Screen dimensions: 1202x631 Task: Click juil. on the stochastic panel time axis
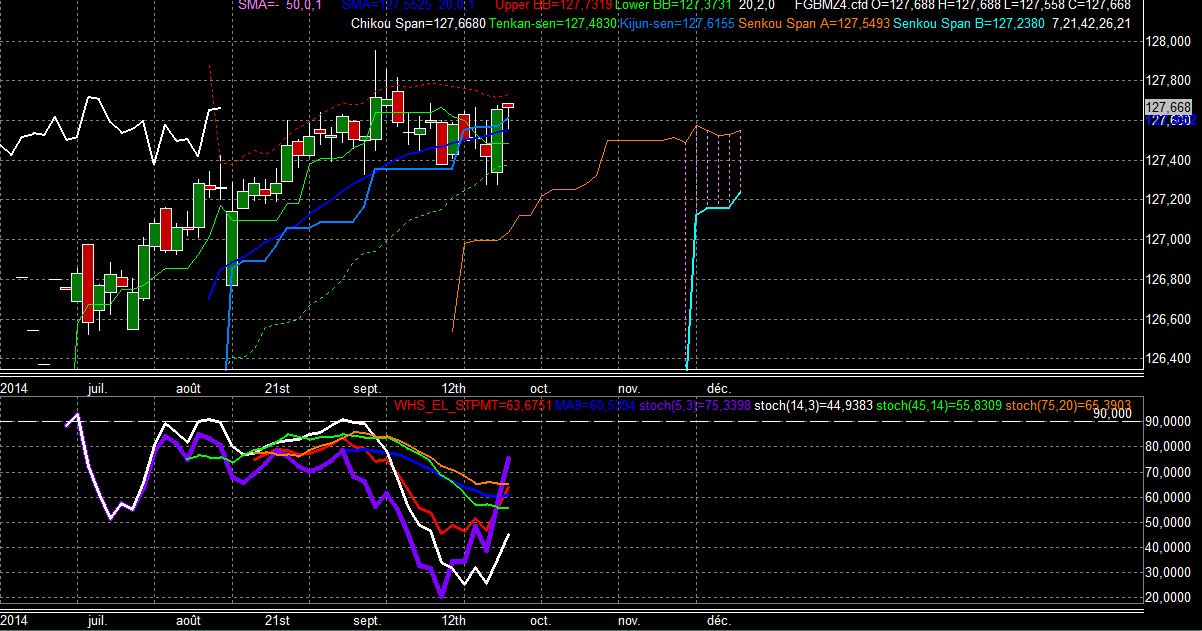tap(98, 620)
